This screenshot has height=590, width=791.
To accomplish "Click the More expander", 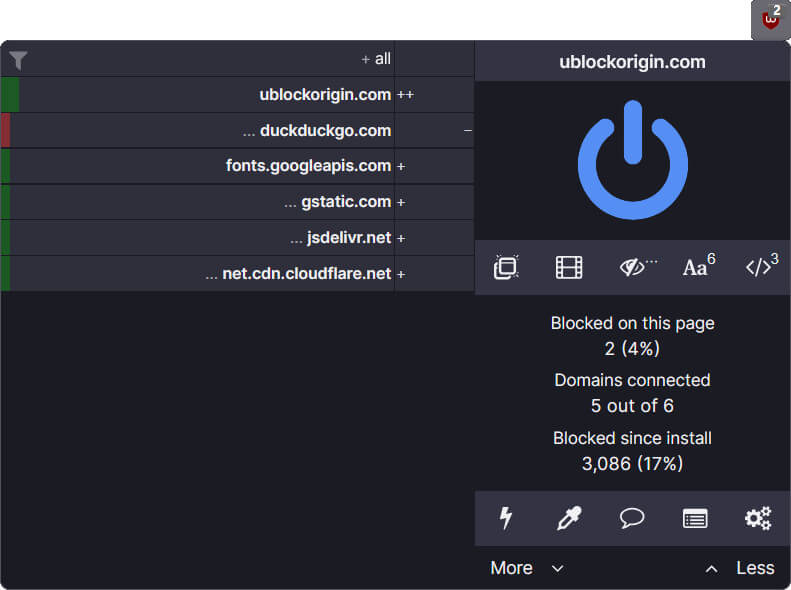I will click(527, 568).
